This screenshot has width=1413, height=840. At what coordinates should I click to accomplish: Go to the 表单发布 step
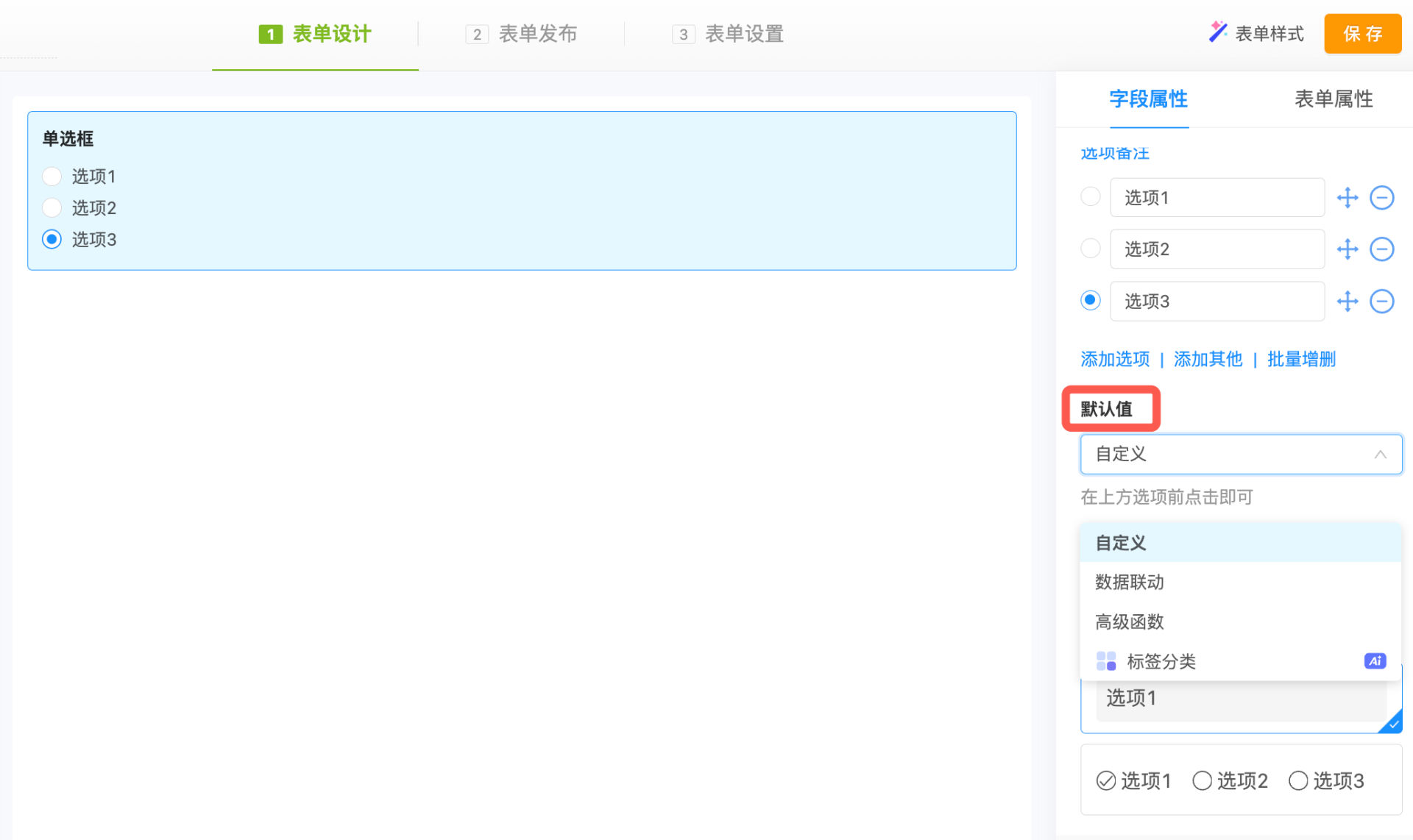(522, 34)
